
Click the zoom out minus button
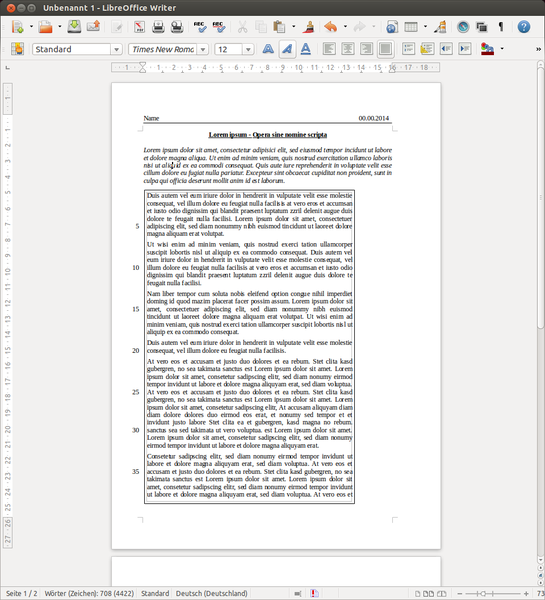[460, 593]
